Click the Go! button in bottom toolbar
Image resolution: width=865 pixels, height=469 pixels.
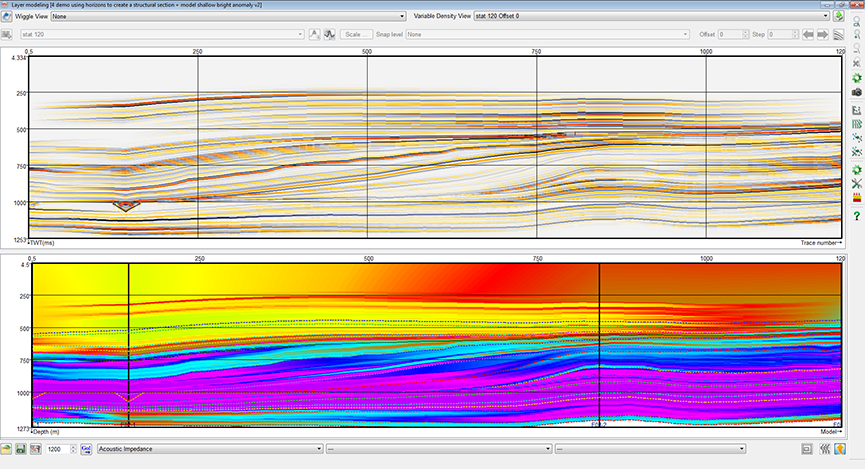point(86,449)
